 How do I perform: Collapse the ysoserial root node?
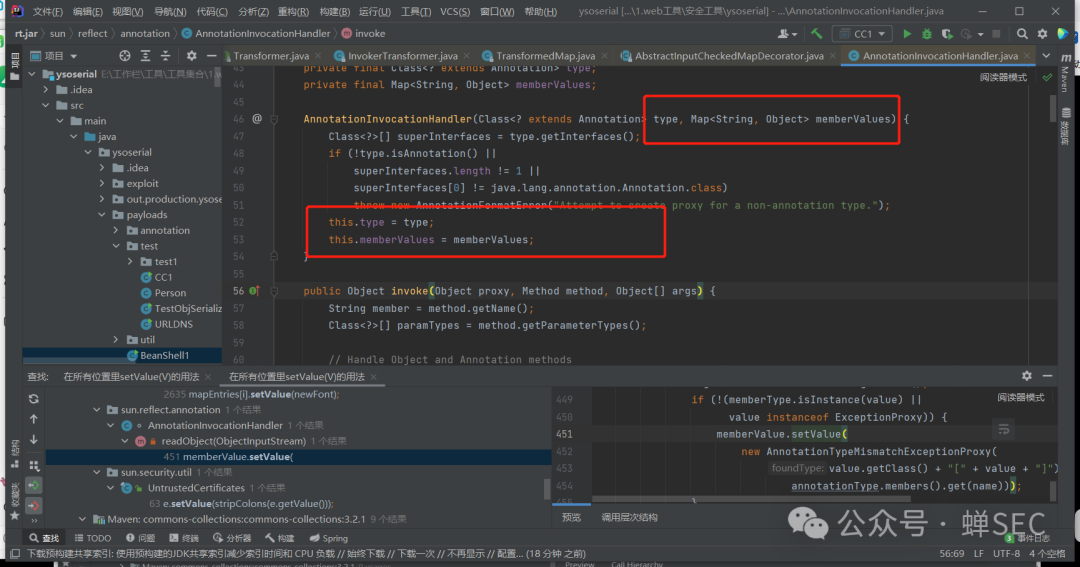tap(32, 74)
